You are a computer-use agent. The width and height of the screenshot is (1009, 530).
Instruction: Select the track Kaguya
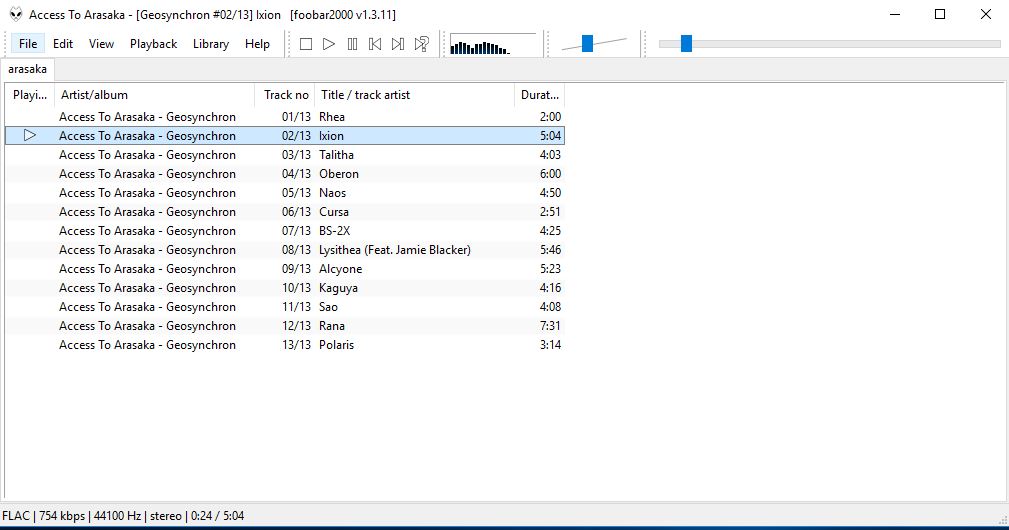(x=284, y=288)
